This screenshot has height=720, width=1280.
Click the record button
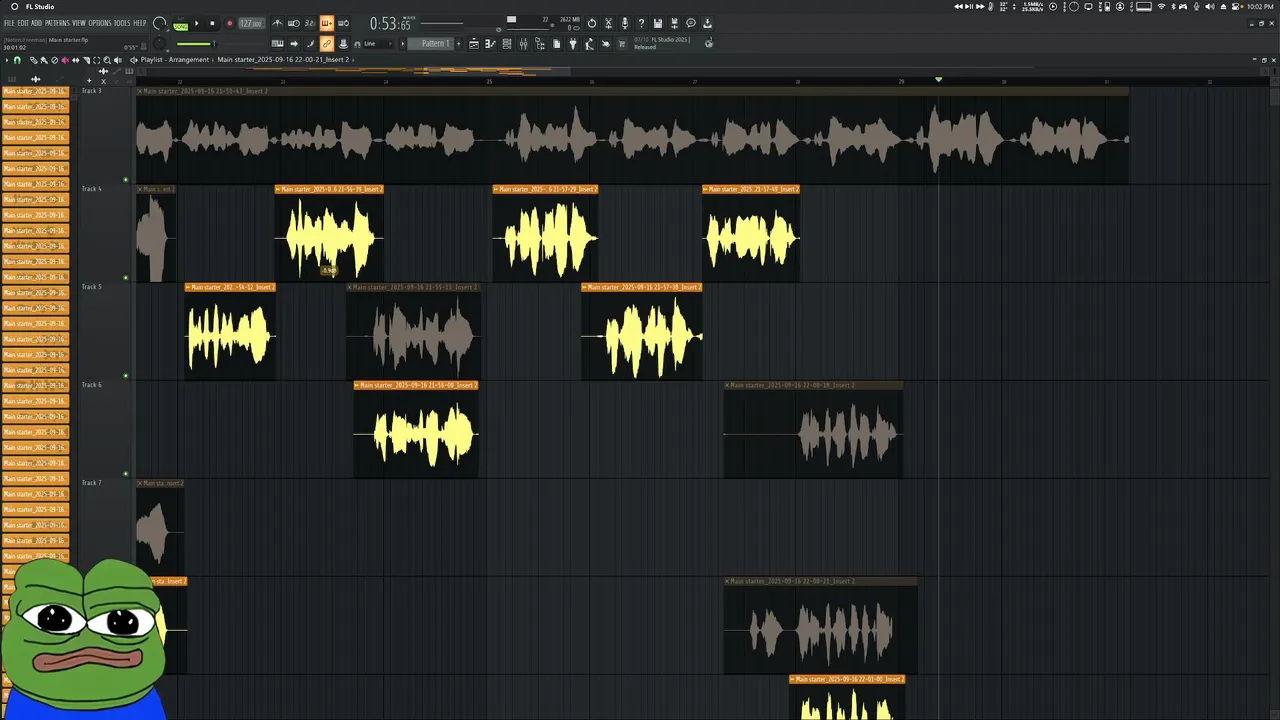230,23
